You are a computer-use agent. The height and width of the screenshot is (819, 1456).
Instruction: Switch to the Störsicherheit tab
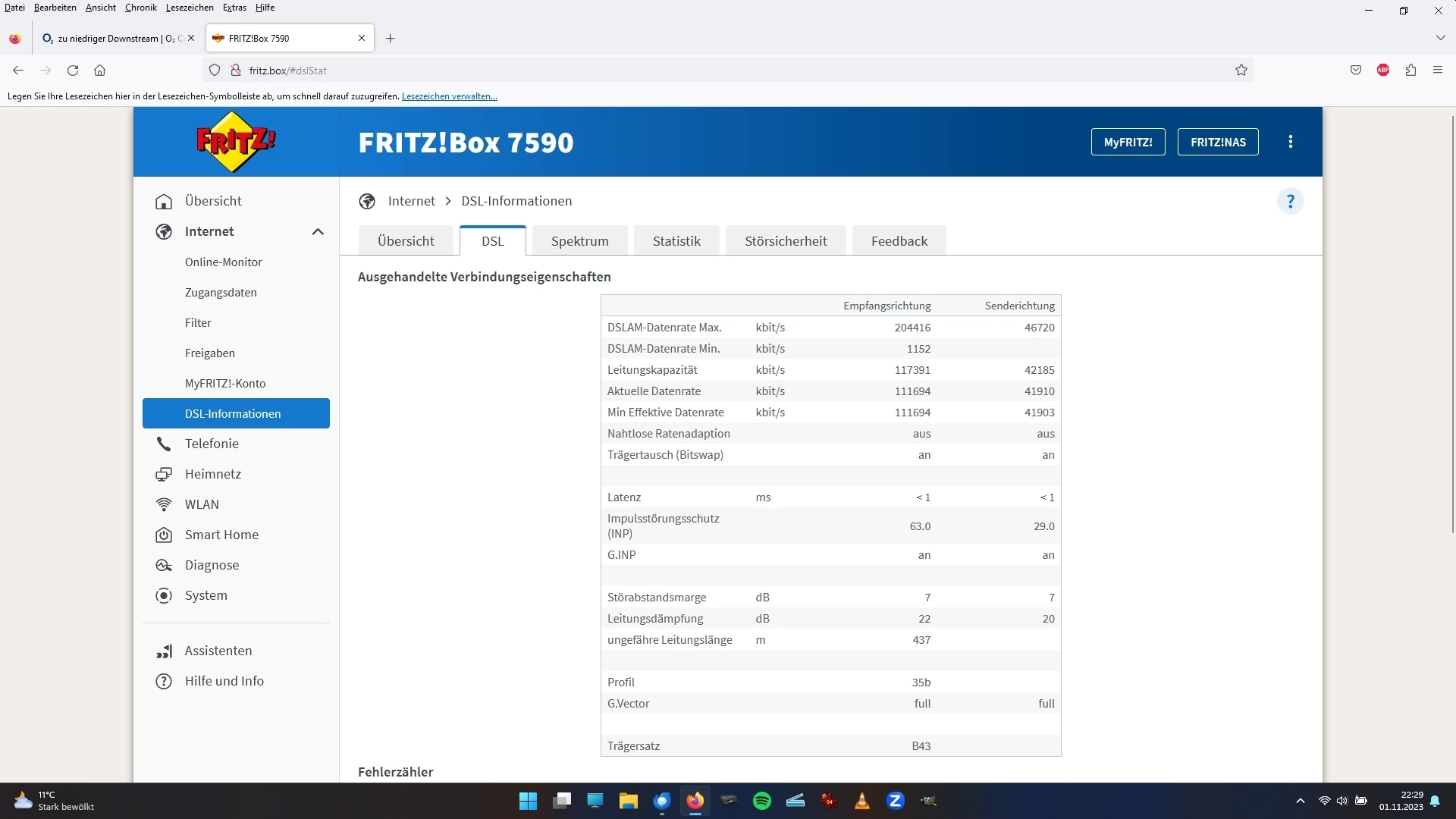(785, 241)
